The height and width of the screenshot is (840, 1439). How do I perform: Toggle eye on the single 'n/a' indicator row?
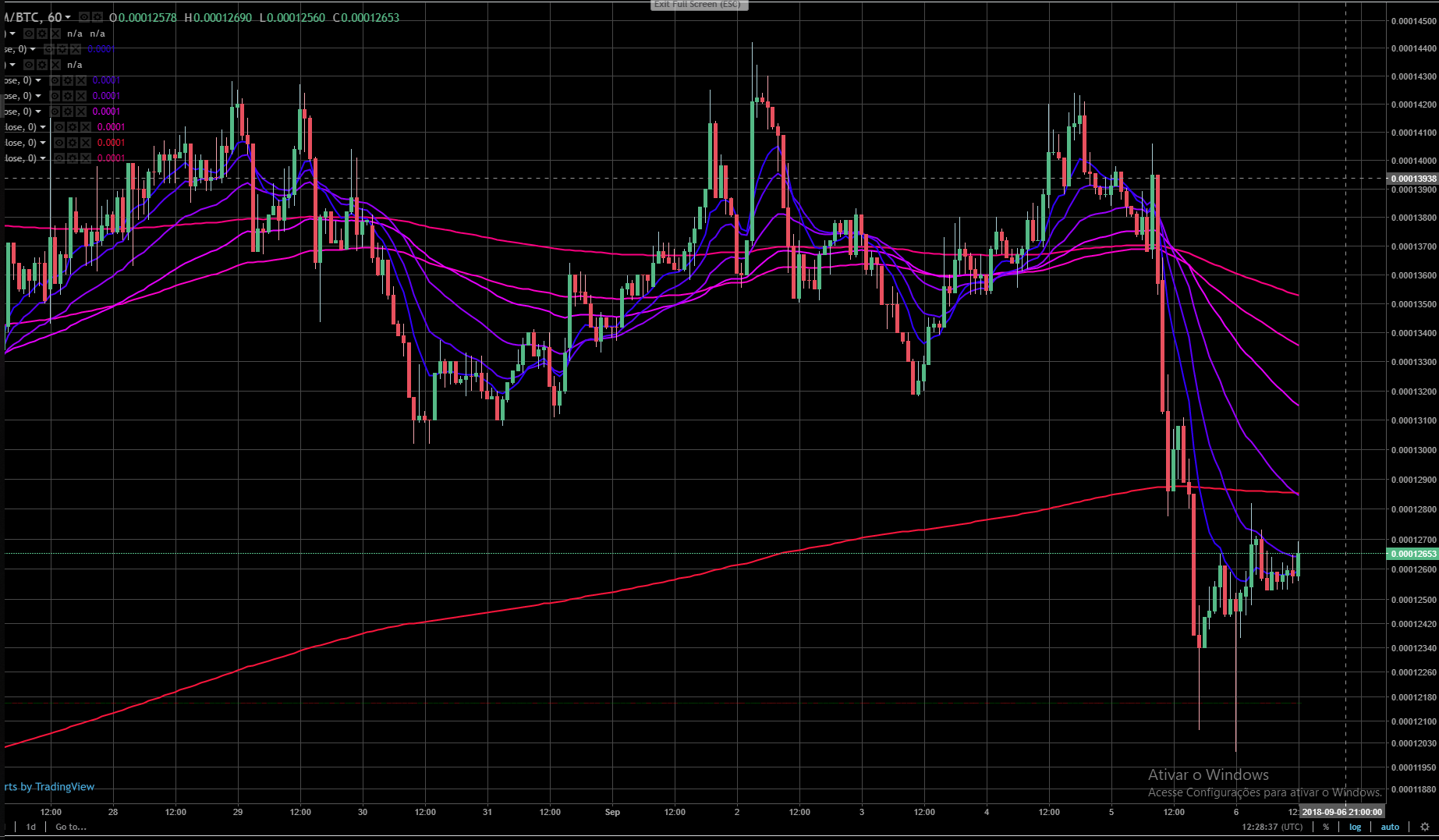29,65
